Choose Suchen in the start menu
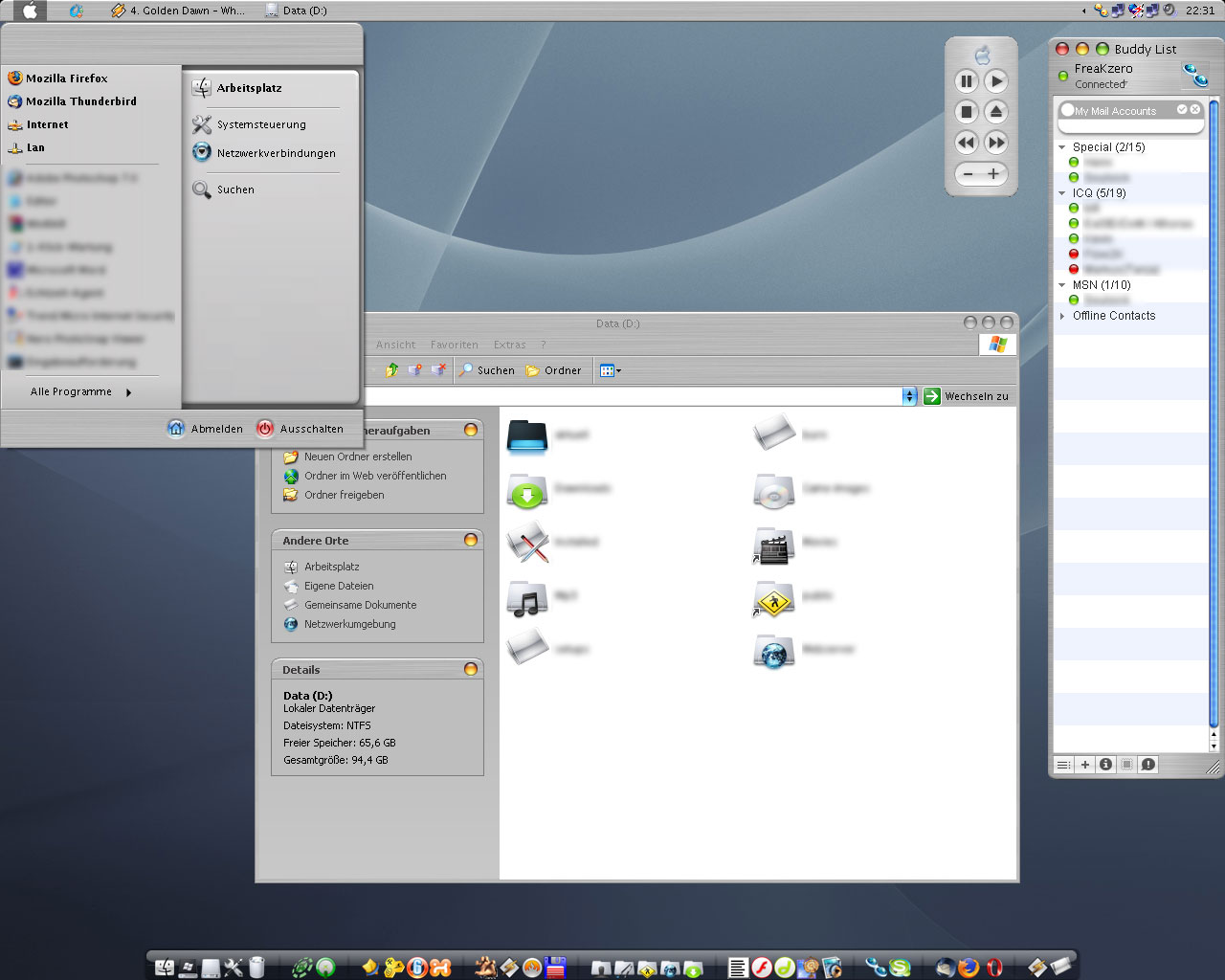 (223, 189)
